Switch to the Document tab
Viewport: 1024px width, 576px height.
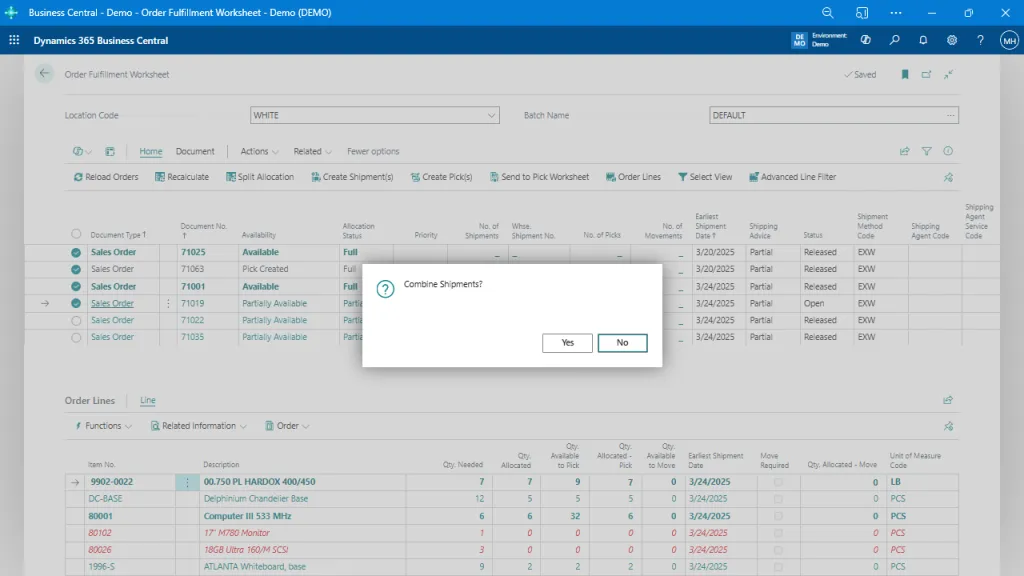tap(196, 151)
